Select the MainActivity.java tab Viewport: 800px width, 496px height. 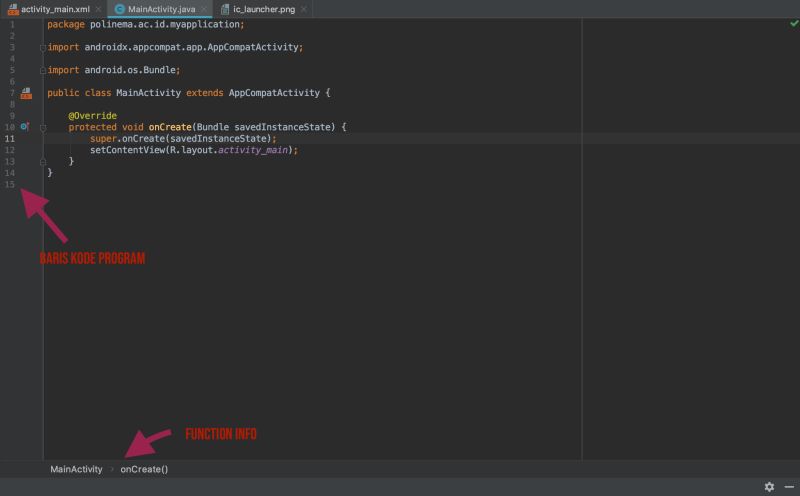(x=161, y=9)
